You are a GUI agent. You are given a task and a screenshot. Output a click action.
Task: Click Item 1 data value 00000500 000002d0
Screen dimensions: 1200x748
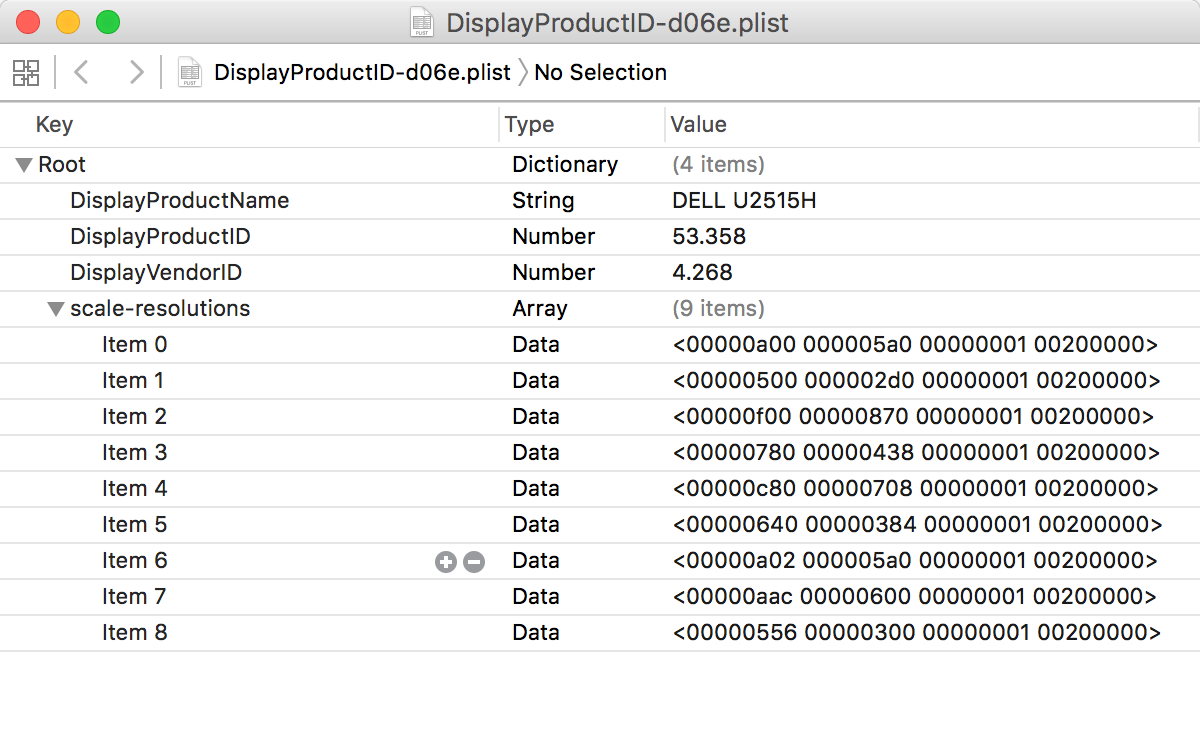point(916,381)
